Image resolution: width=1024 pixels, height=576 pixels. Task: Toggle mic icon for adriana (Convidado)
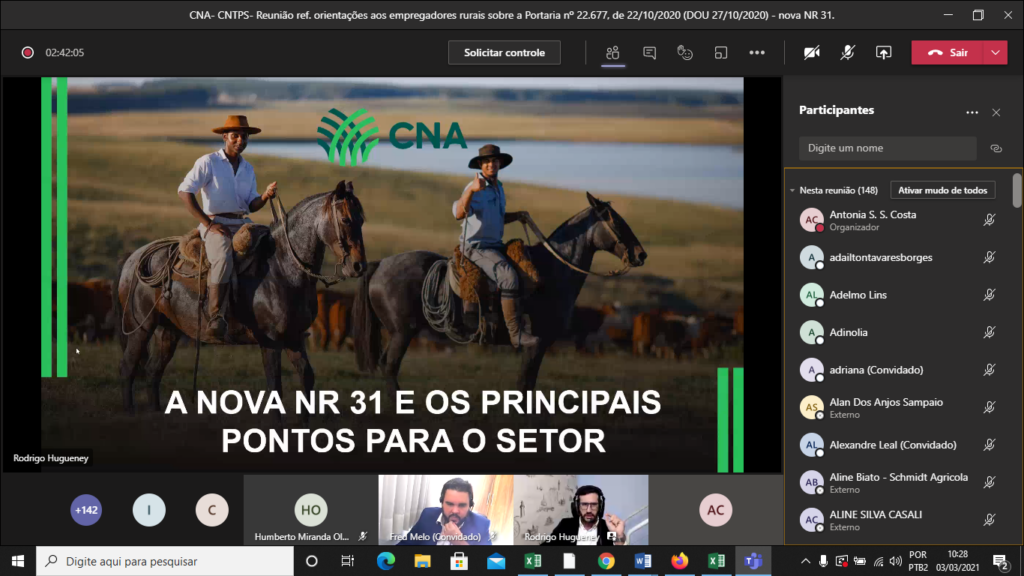pyautogui.click(x=989, y=370)
